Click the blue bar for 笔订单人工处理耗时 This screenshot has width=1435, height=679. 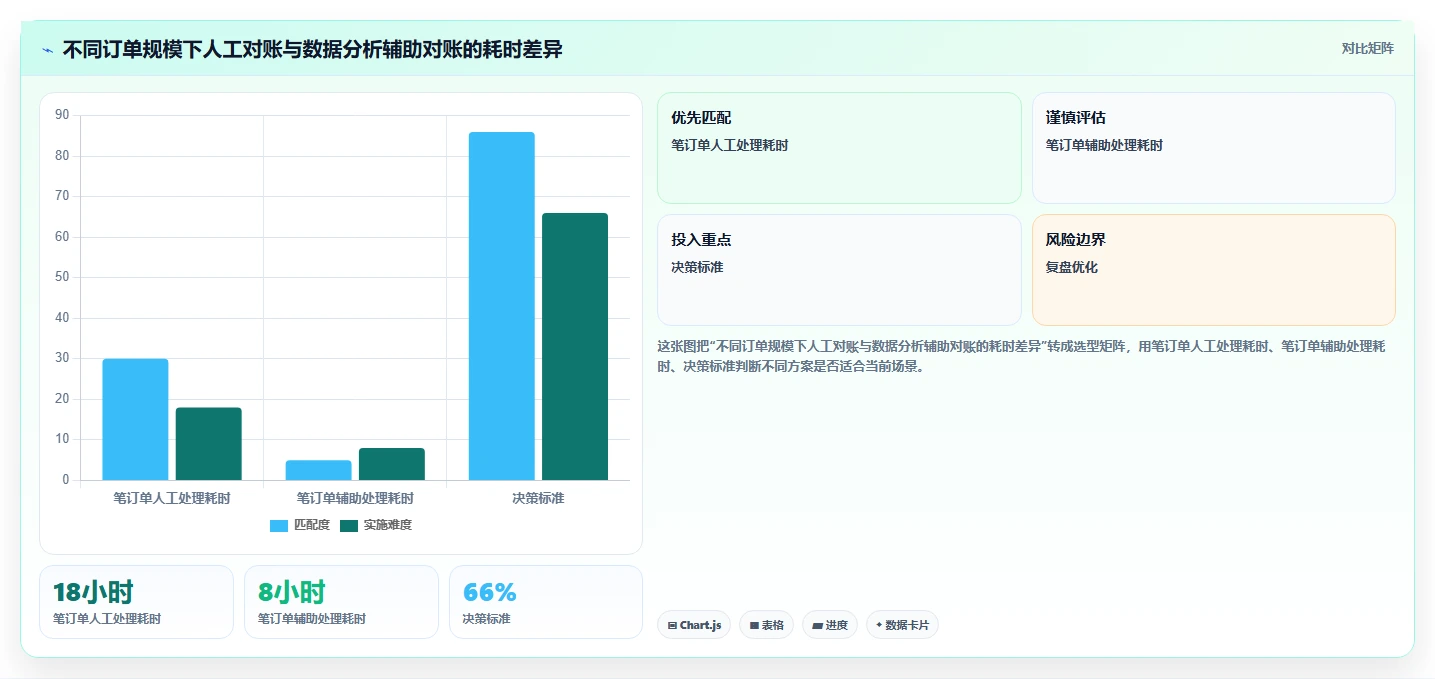pos(135,419)
